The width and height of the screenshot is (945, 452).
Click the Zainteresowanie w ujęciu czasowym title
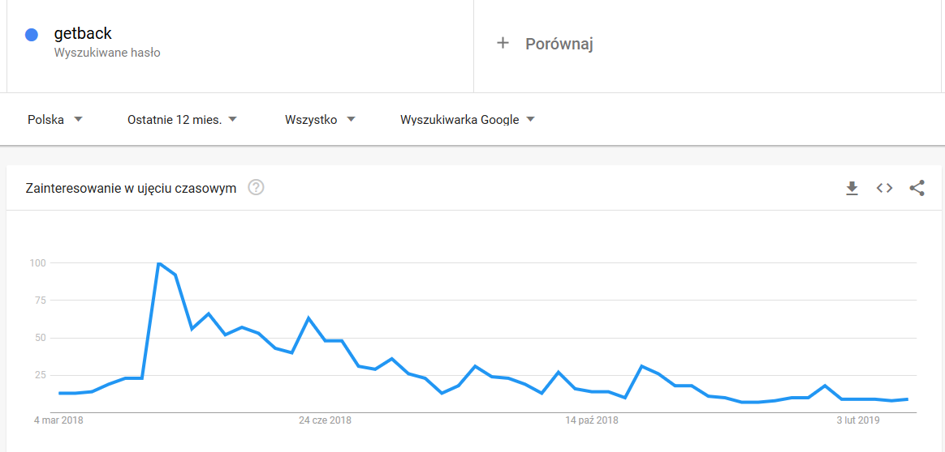tap(131, 189)
